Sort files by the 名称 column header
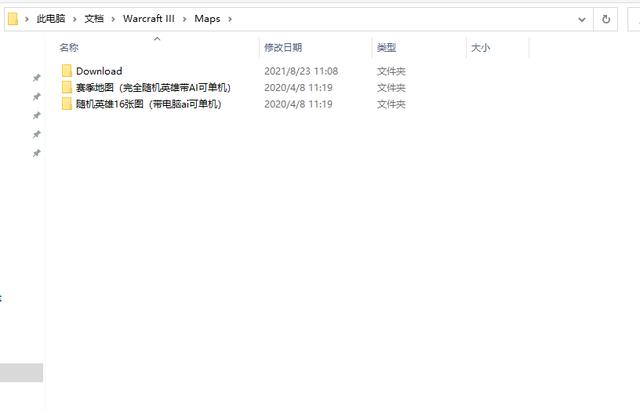 coord(69,48)
